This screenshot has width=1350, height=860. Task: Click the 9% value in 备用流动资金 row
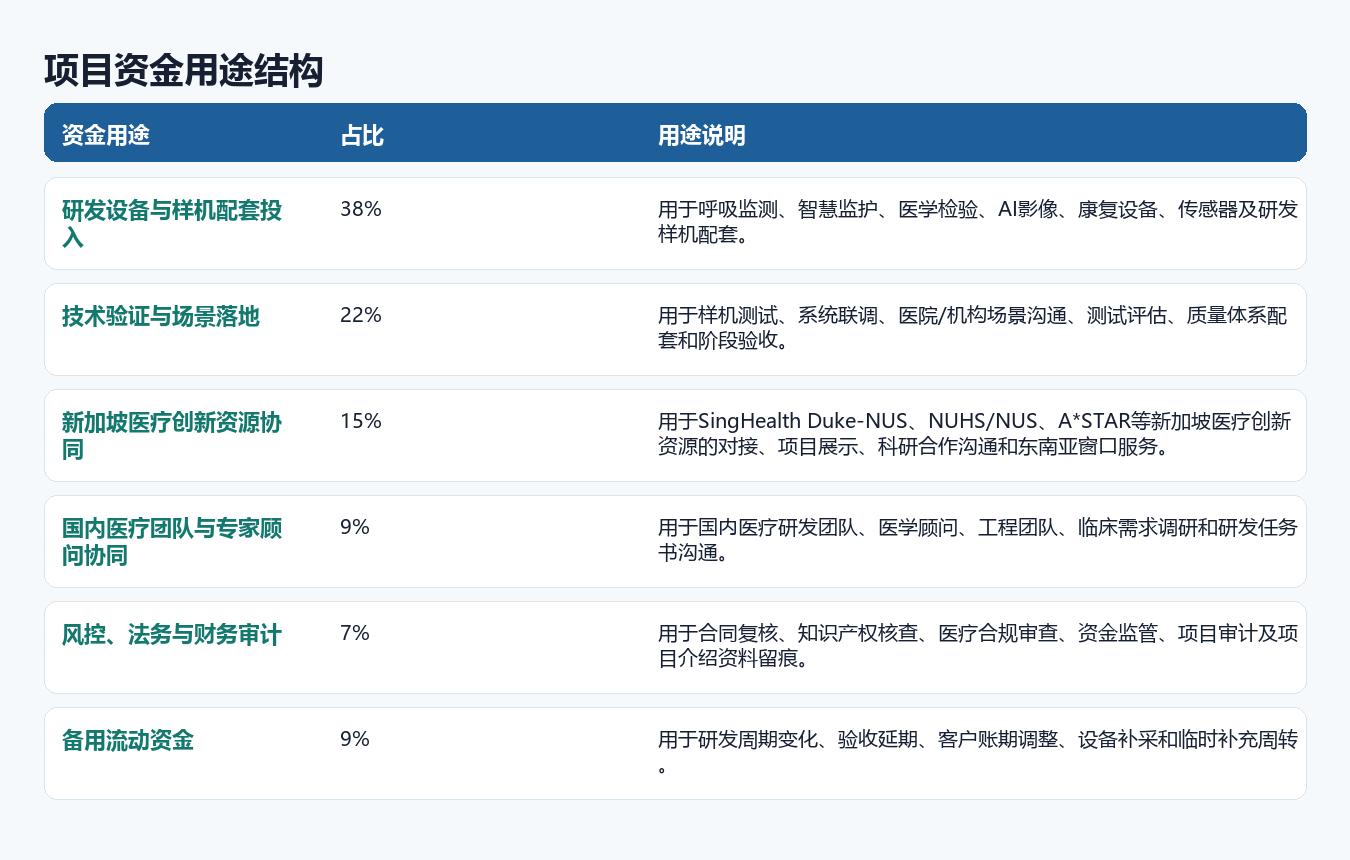point(355,739)
